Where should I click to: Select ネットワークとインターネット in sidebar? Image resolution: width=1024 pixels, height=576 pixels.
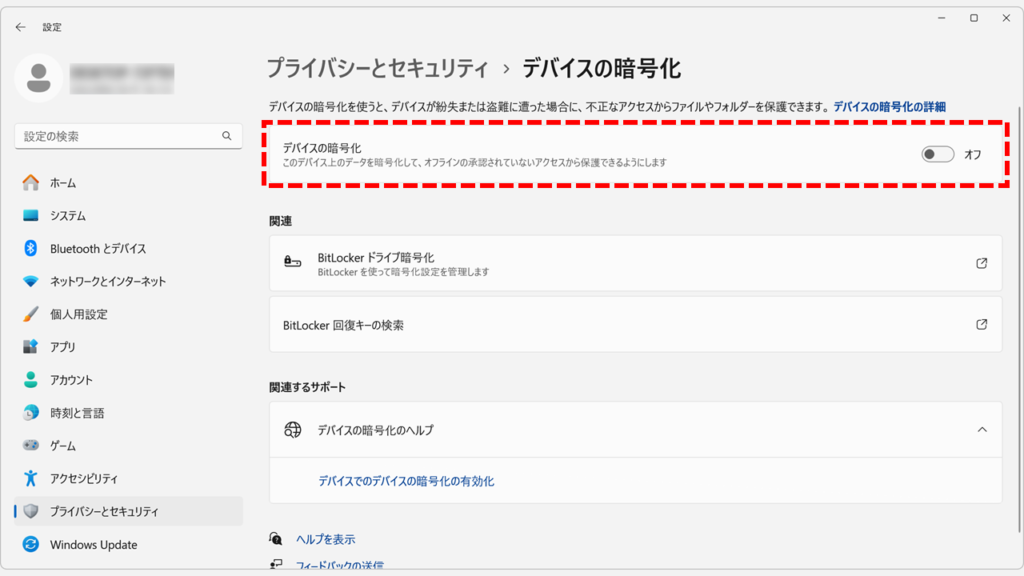[x=128, y=281]
